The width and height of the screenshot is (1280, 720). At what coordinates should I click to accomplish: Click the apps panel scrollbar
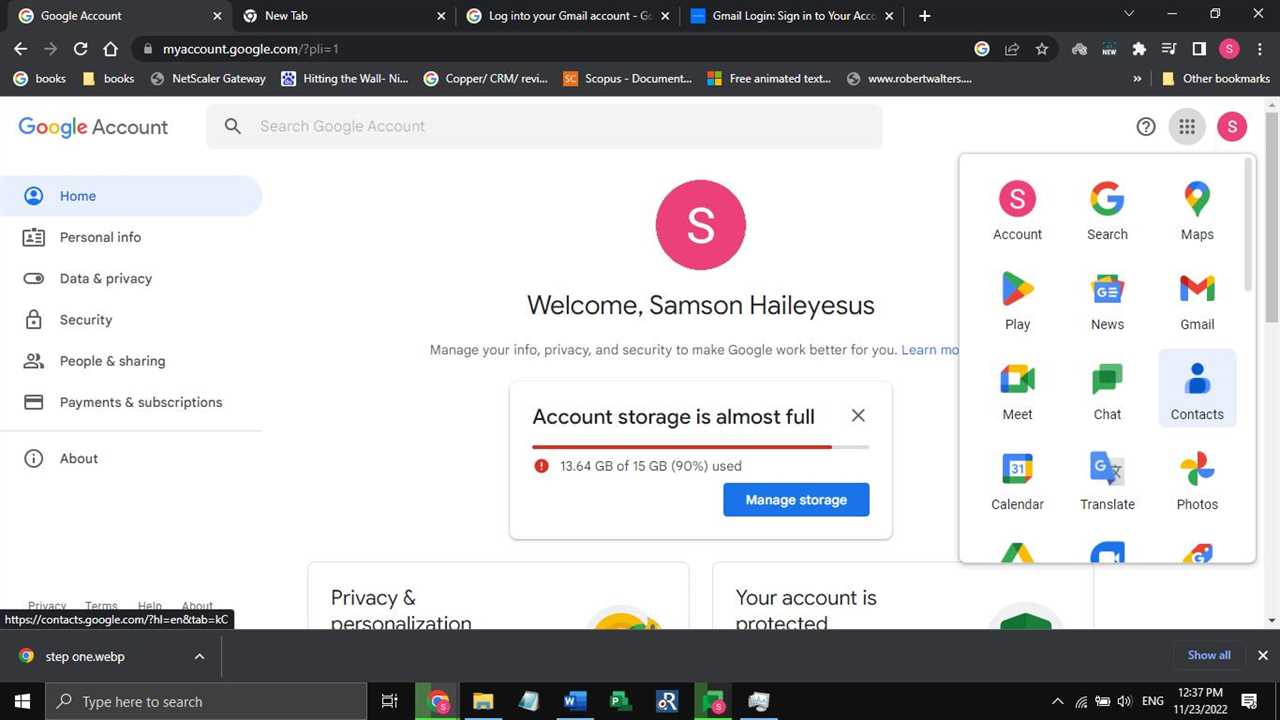click(x=1247, y=225)
